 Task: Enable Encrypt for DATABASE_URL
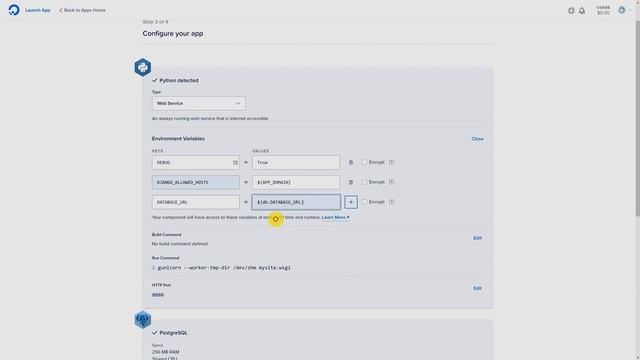coord(364,202)
